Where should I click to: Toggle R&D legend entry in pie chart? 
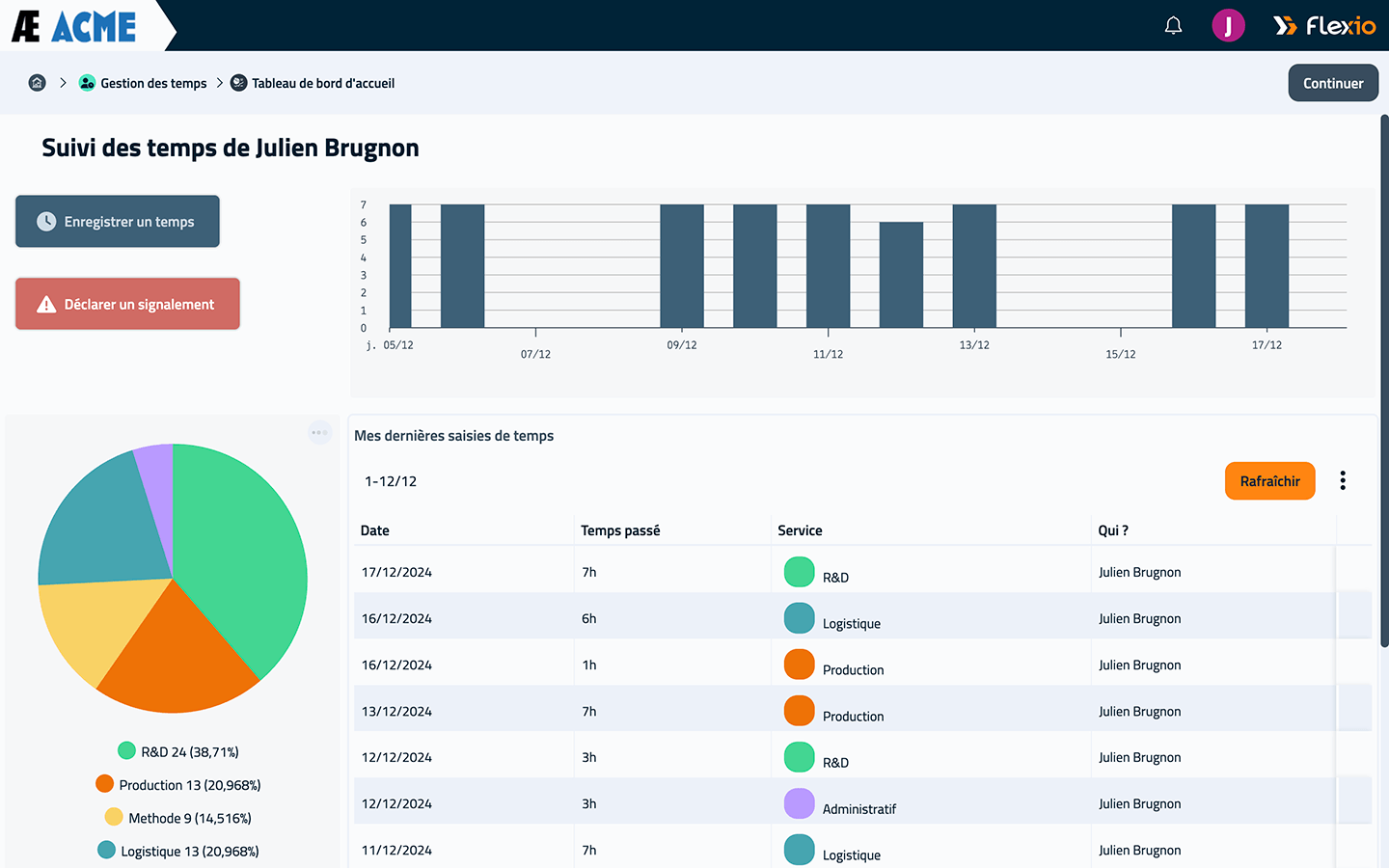coord(178,751)
